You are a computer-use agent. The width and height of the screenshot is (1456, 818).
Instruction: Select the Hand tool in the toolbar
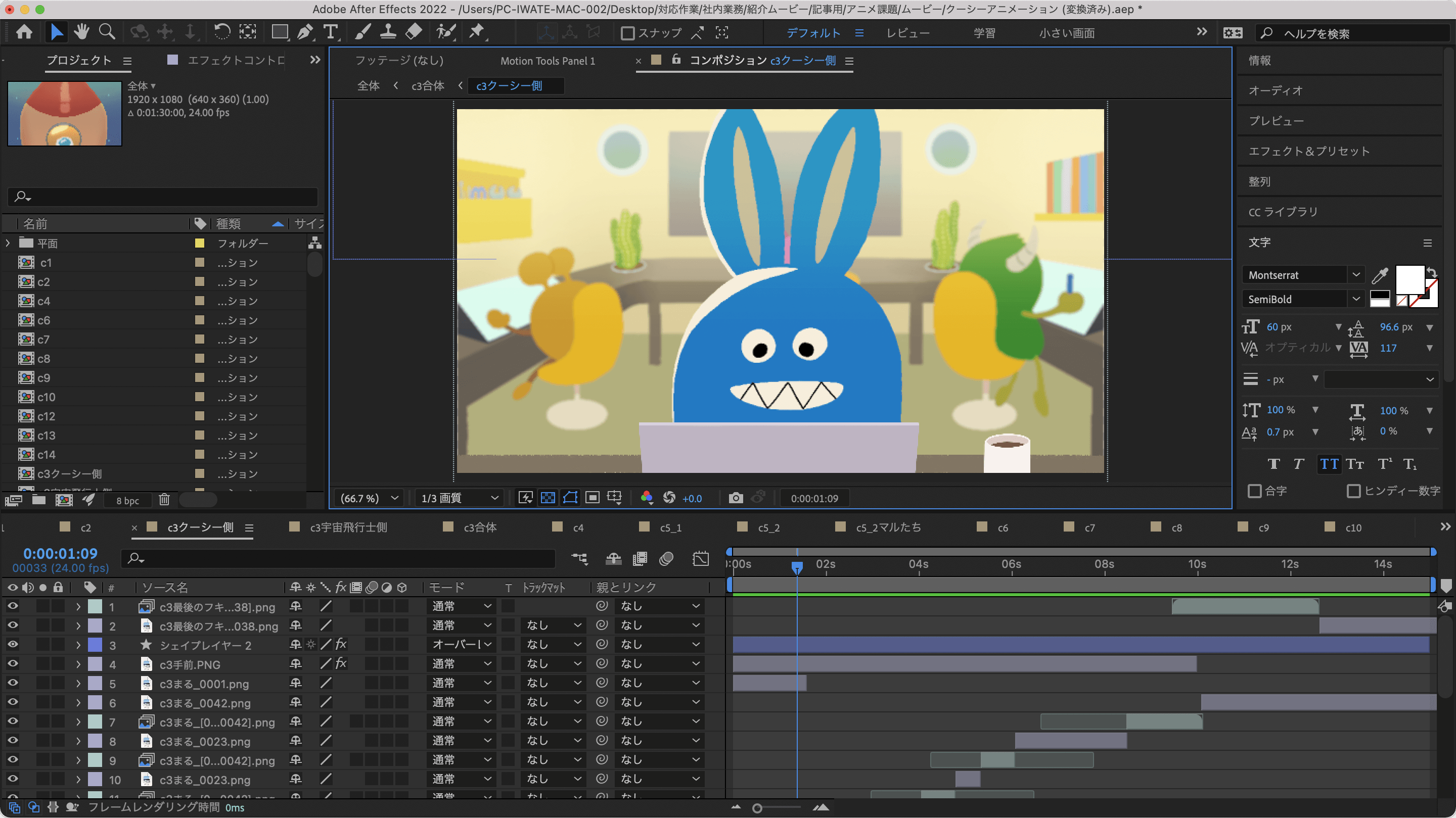81,32
